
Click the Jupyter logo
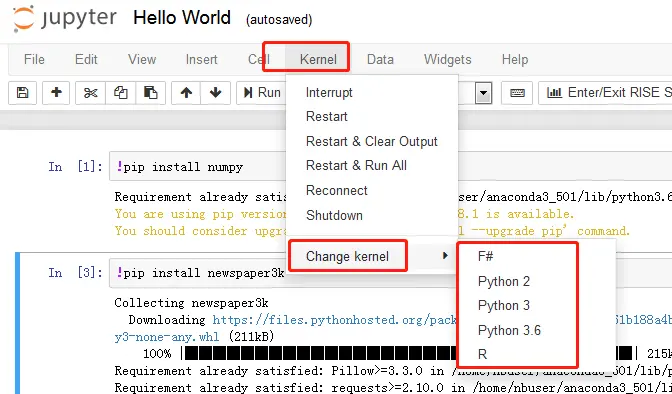pyautogui.click(x=64, y=18)
